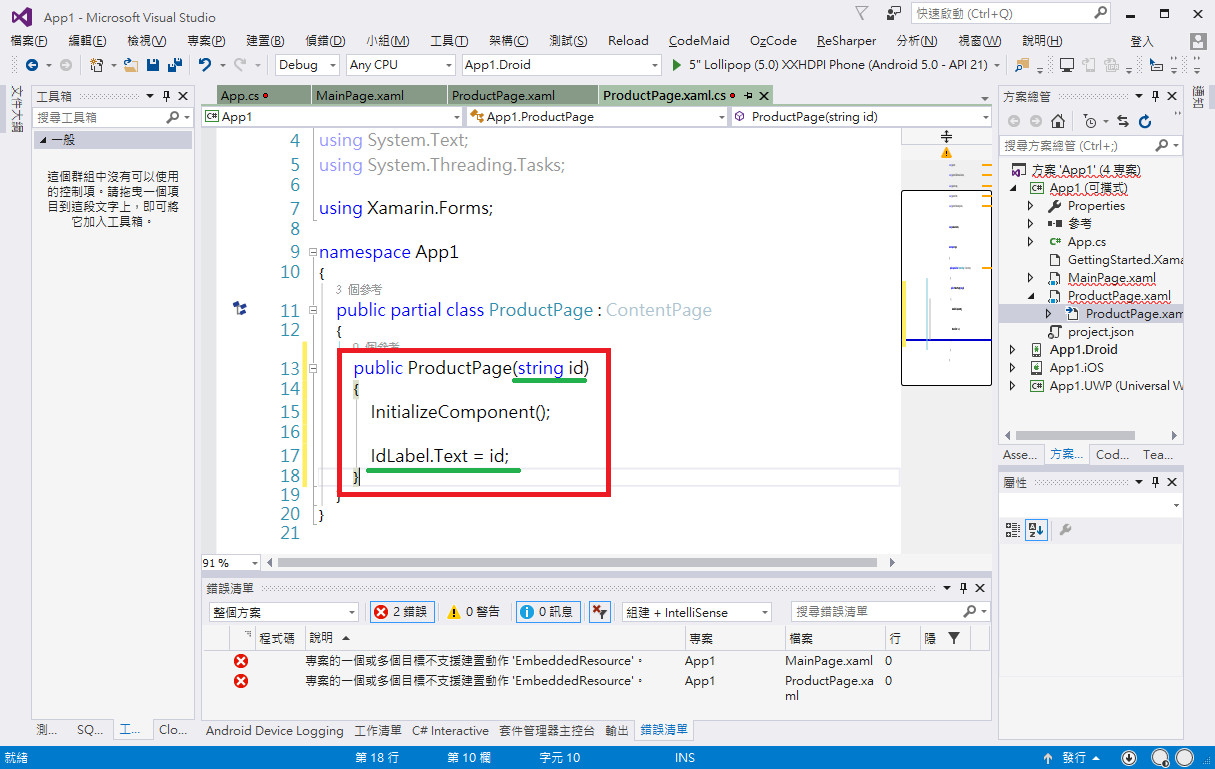
Task: Collapse the ProductPage.xaml tree node
Action: point(1031,296)
